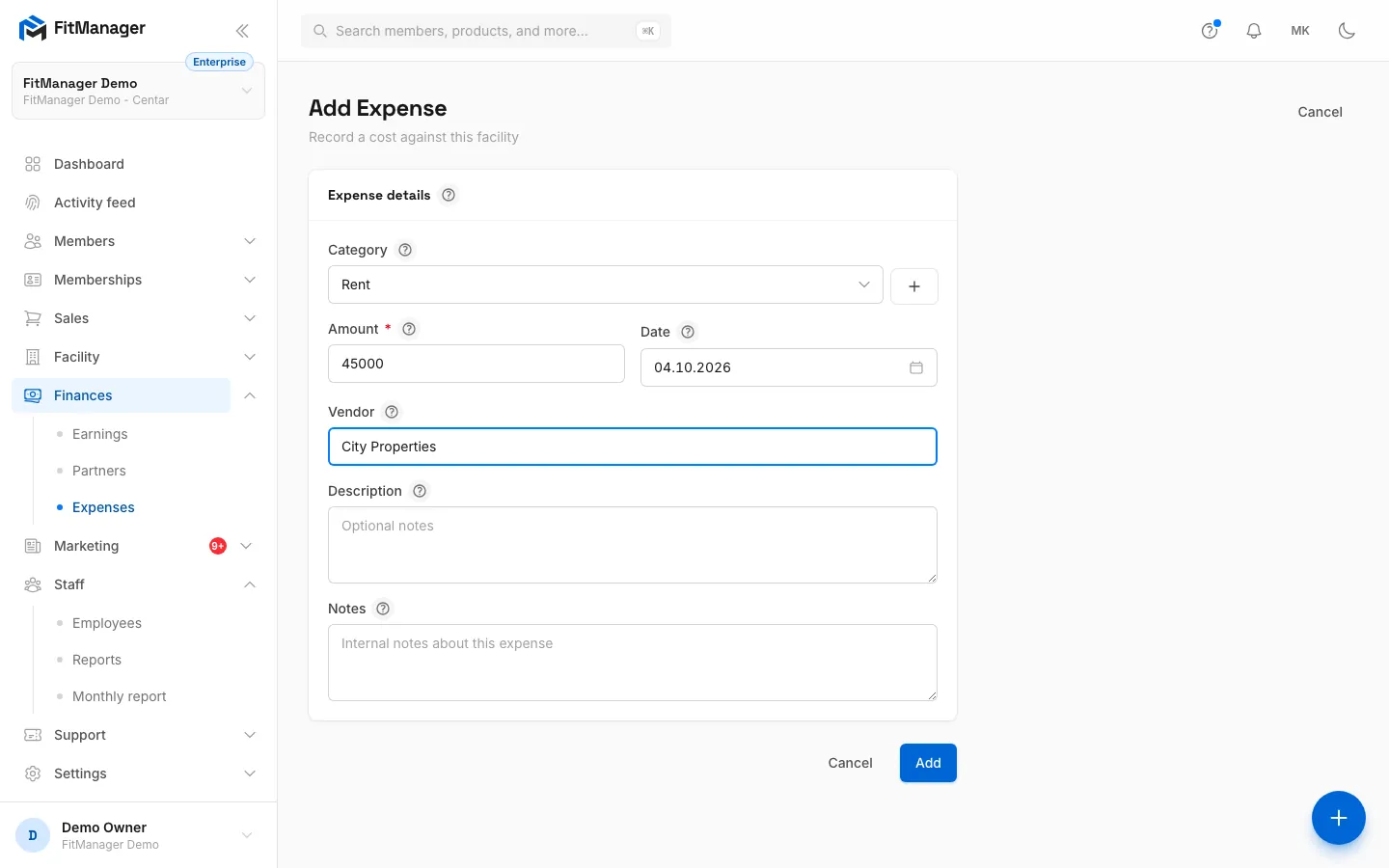Click the Description text area
This screenshot has height=868, width=1389.
tap(633, 545)
